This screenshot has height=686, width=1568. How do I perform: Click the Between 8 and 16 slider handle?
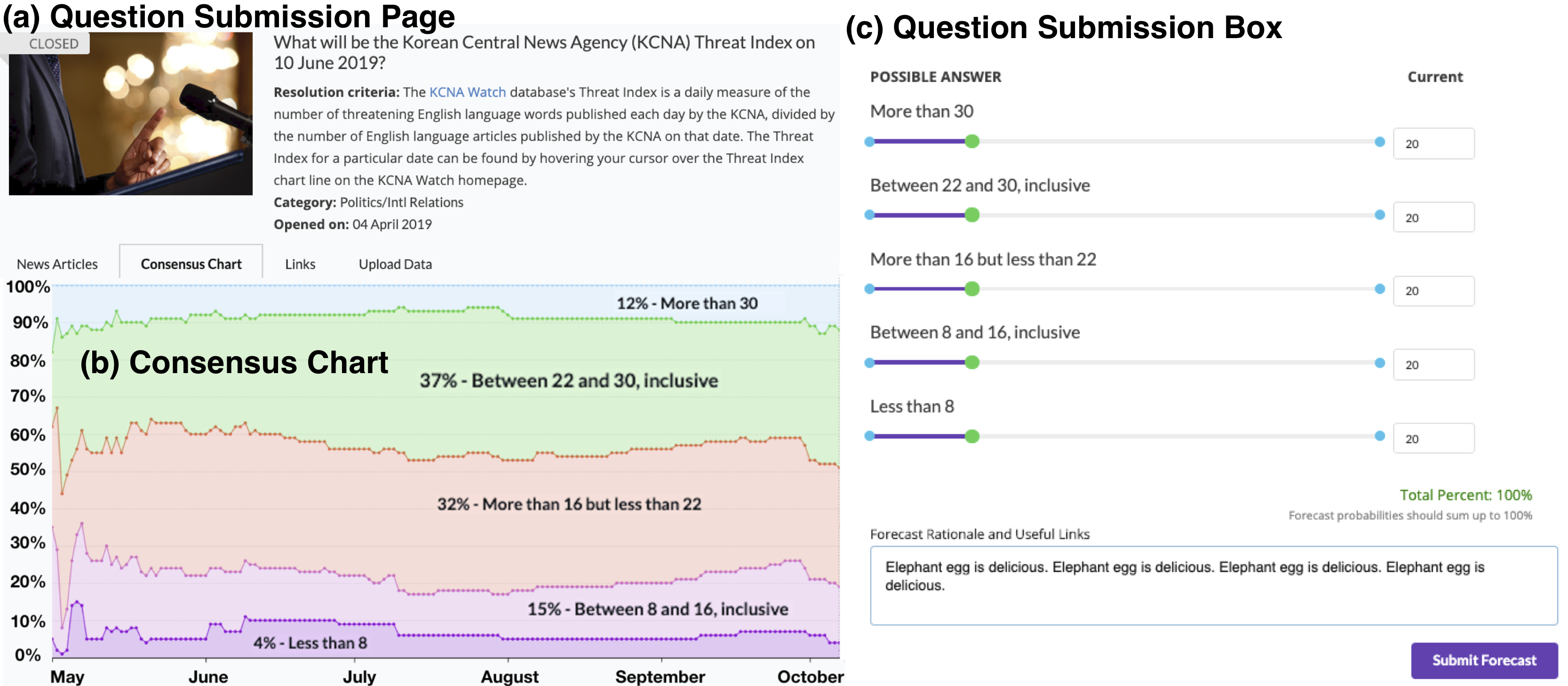pos(972,363)
